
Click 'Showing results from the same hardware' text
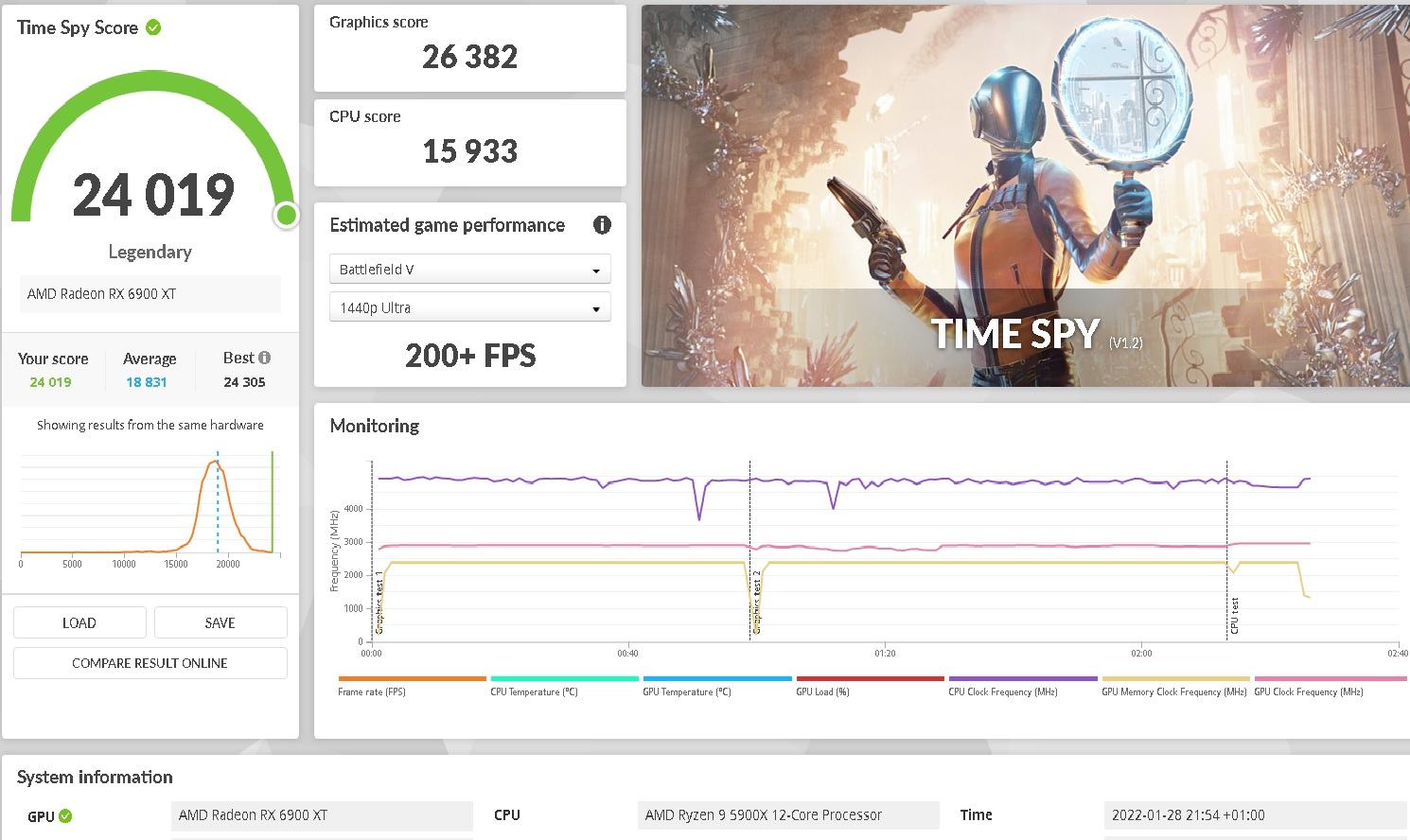[150, 425]
